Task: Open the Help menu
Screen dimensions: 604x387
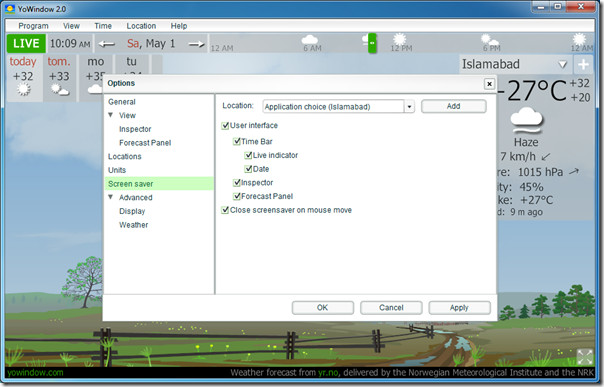Action: pyautogui.click(x=179, y=26)
